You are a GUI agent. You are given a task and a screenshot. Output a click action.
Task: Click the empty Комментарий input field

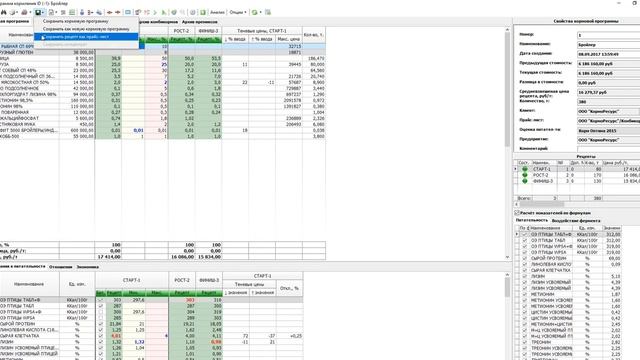click(x=608, y=149)
